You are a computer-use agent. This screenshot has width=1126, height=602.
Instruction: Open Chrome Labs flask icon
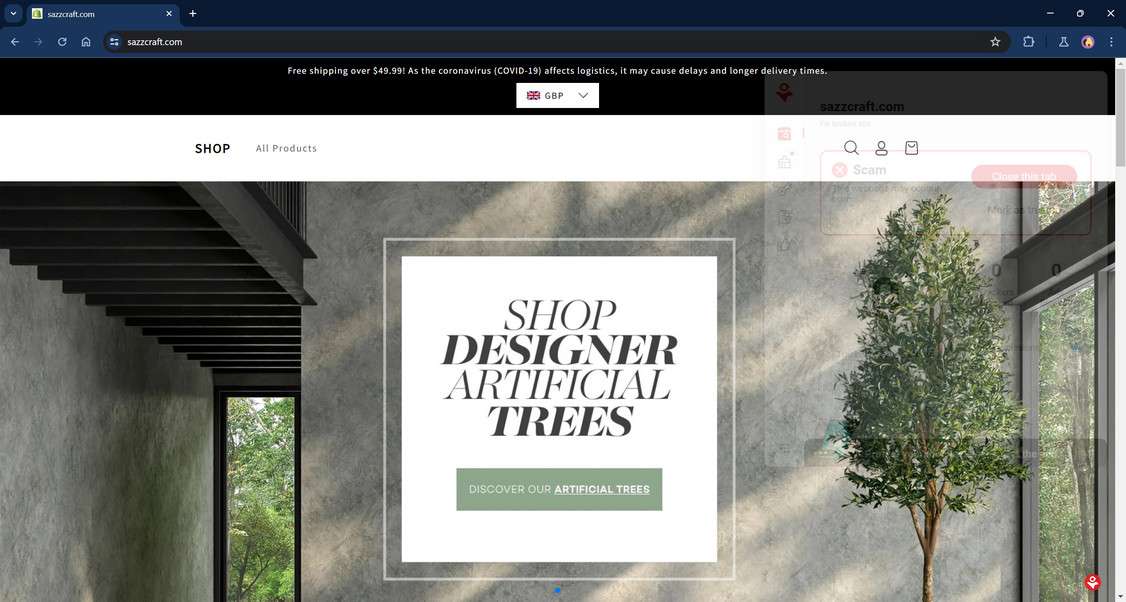tap(1064, 42)
